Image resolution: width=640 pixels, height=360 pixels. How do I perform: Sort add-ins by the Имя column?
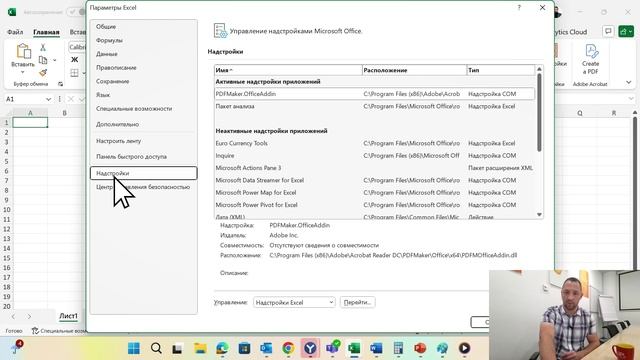tap(288, 70)
